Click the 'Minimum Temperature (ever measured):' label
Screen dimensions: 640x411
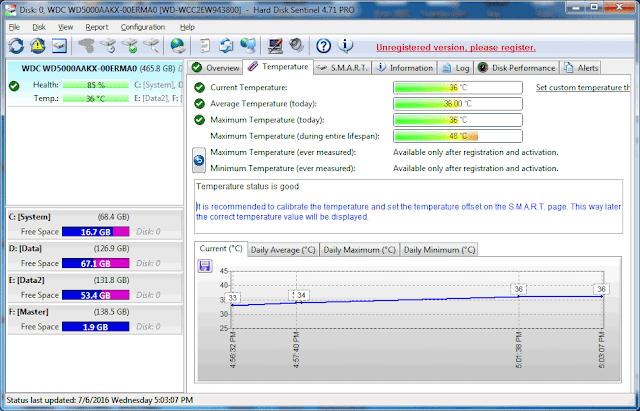coord(283,168)
